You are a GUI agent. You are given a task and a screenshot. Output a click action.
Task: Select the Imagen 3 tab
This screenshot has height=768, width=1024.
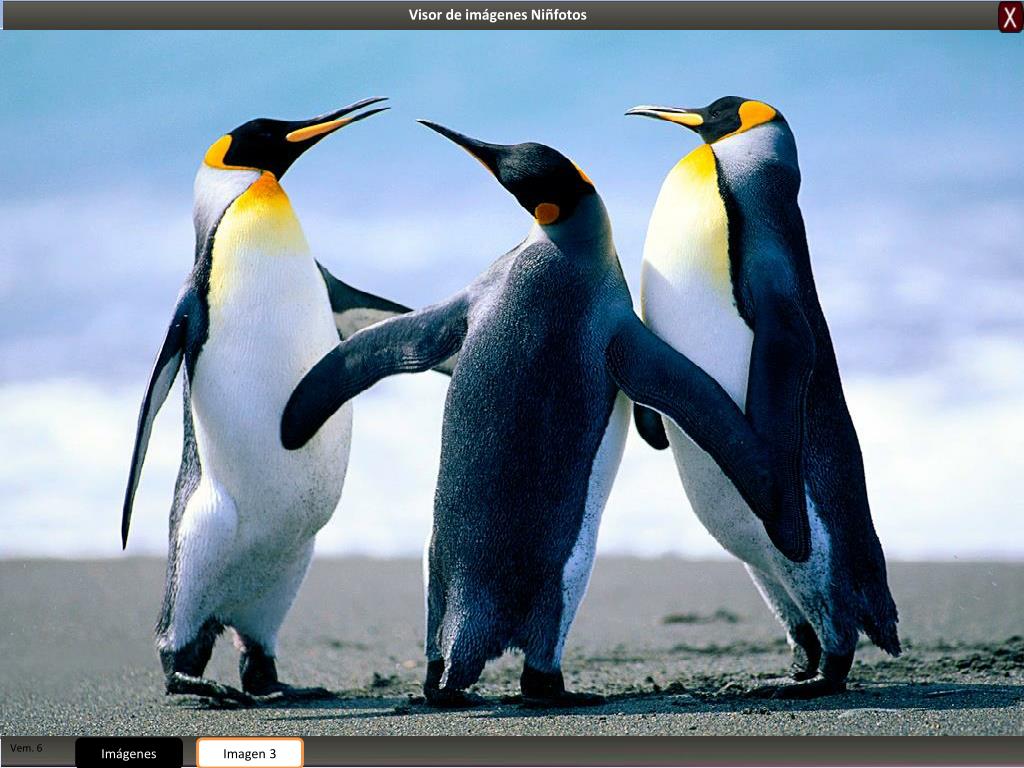(249, 754)
